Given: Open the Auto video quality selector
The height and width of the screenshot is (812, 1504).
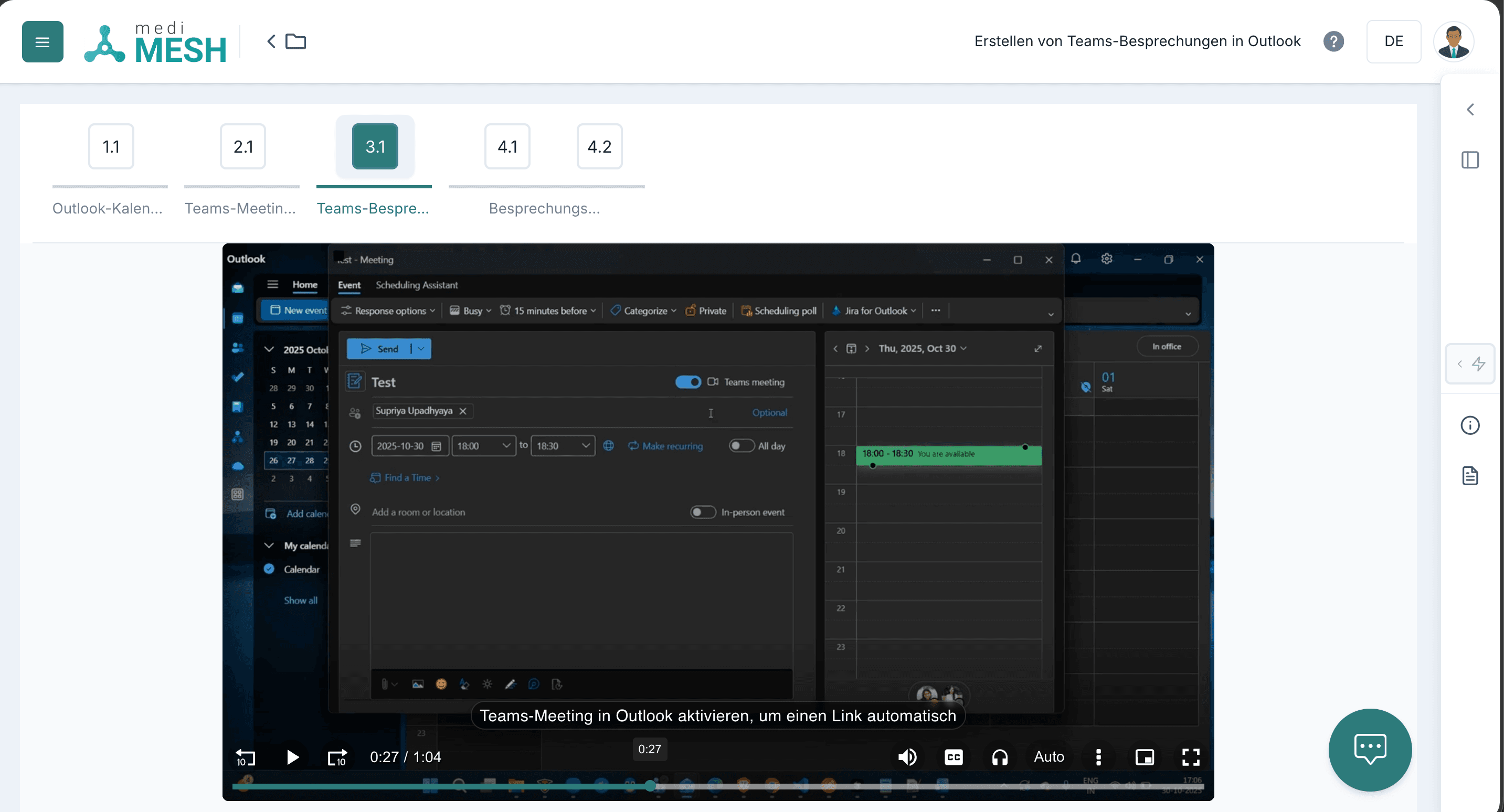Looking at the screenshot, I should pos(1048,757).
